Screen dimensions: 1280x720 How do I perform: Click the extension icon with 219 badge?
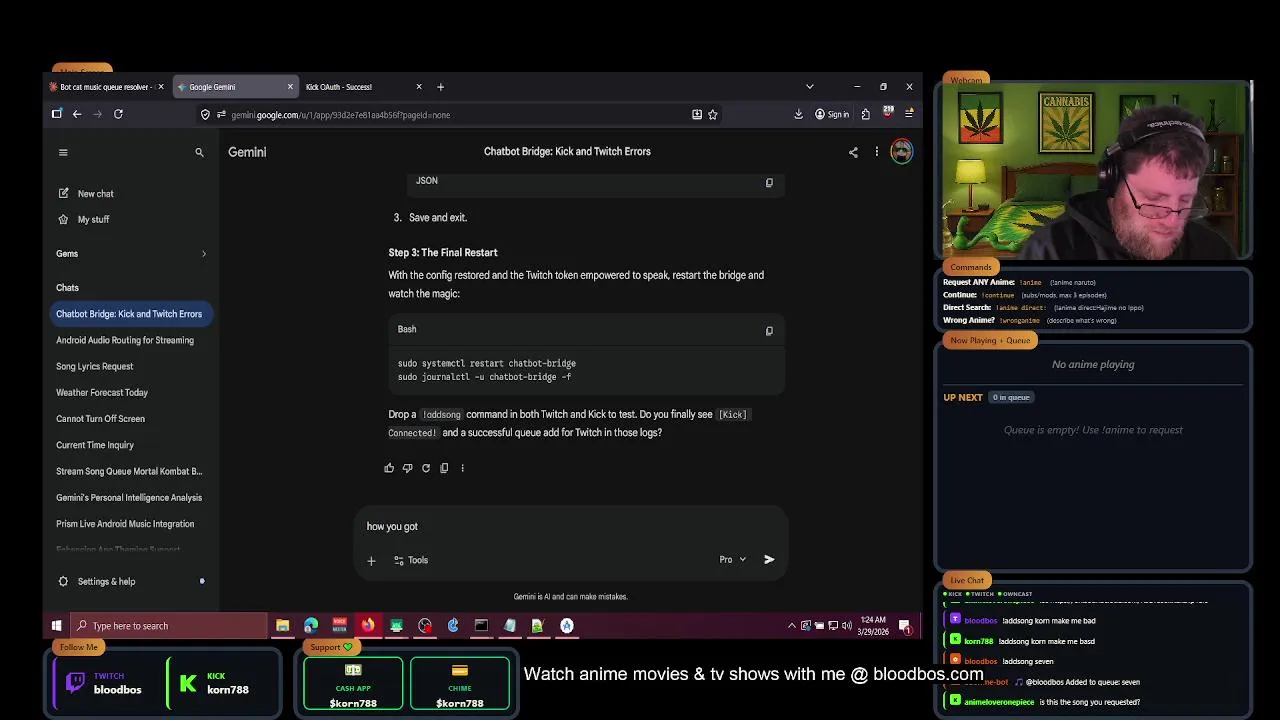(887, 113)
